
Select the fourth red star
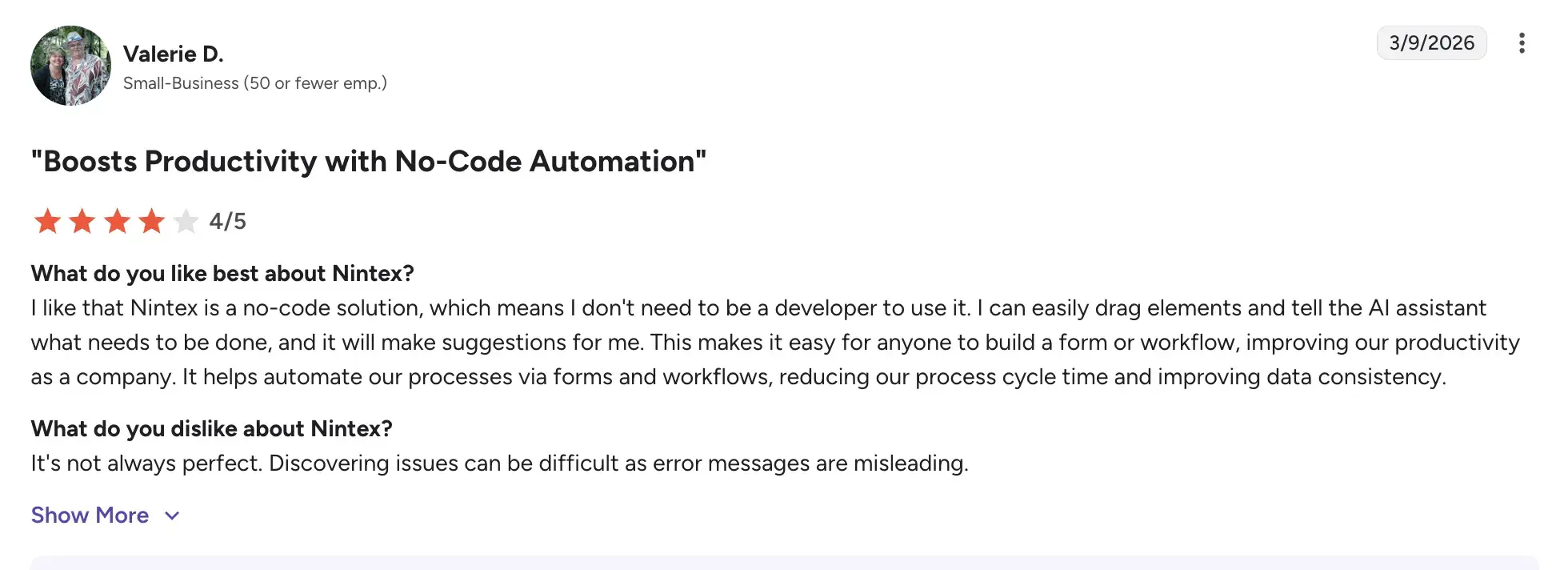(x=150, y=221)
